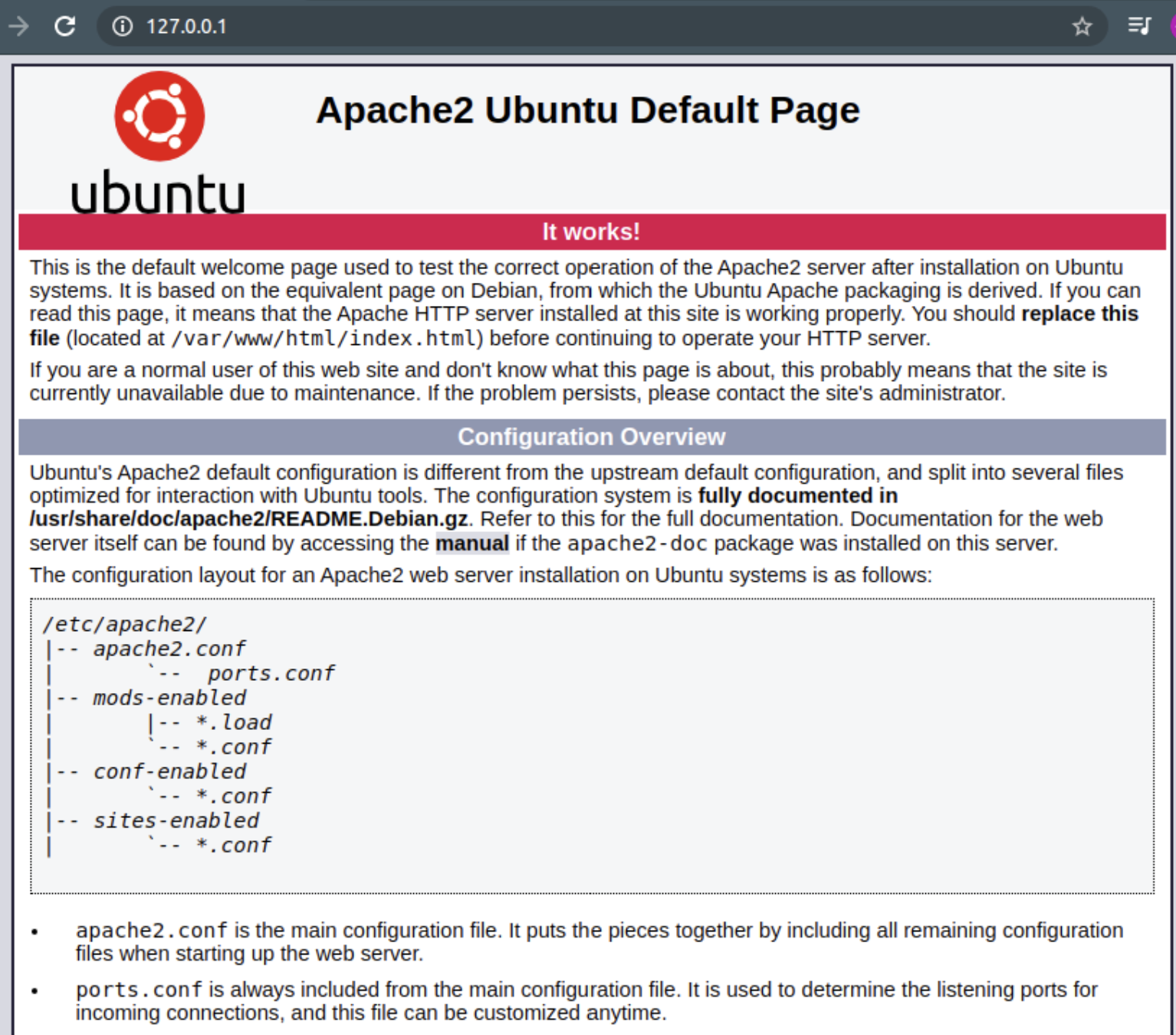Click apache2.conf in the first bullet
The image size is (1176, 1035).
pos(152,931)
